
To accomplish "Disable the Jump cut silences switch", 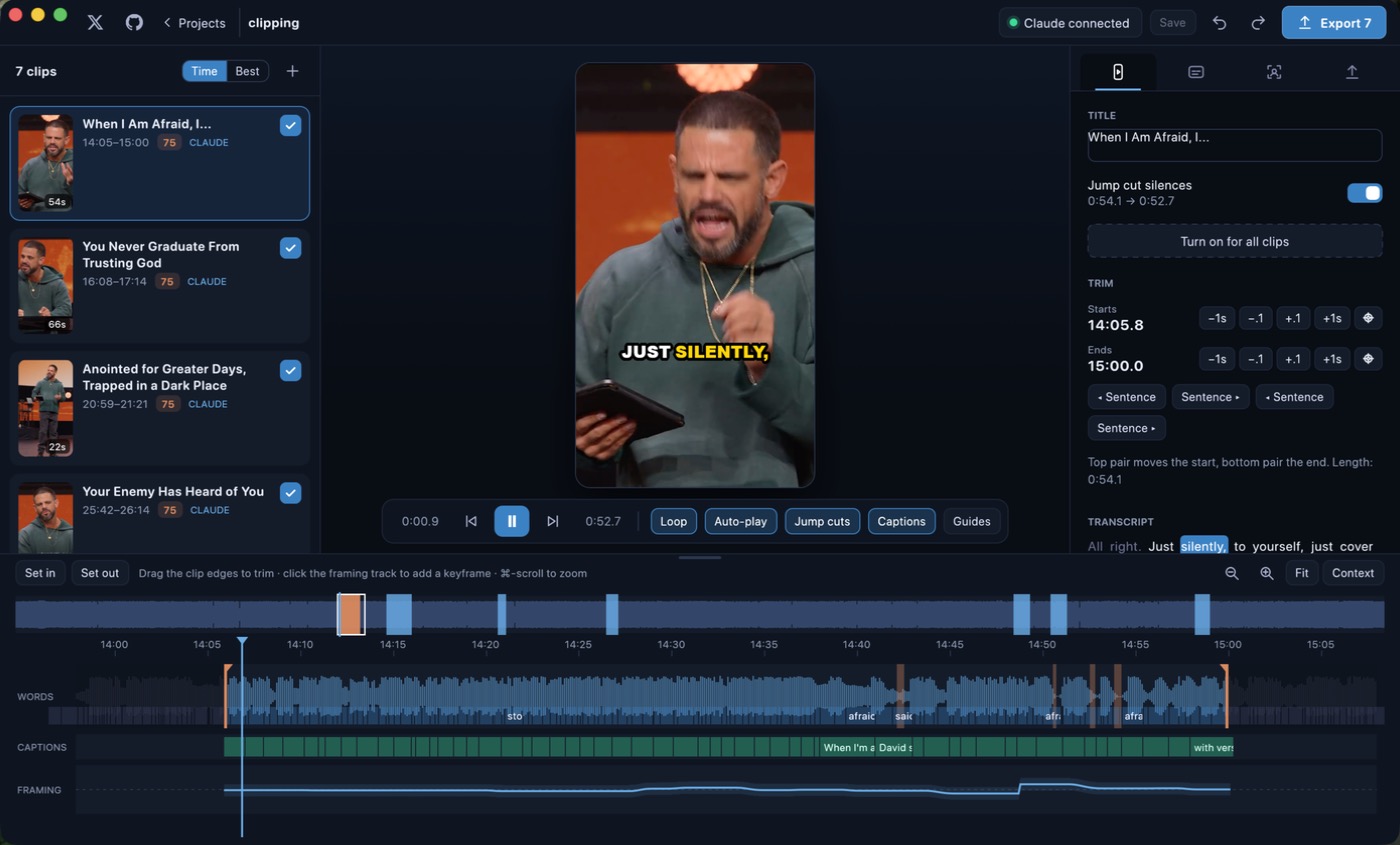I will point(1365,193).
